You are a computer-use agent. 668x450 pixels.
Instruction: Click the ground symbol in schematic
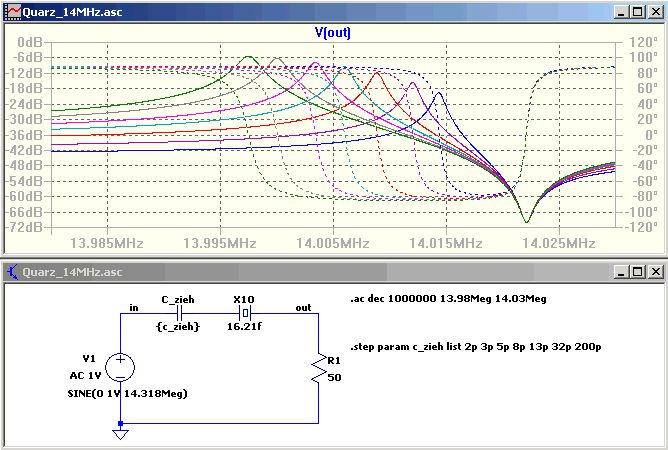[x=121, y=434]
